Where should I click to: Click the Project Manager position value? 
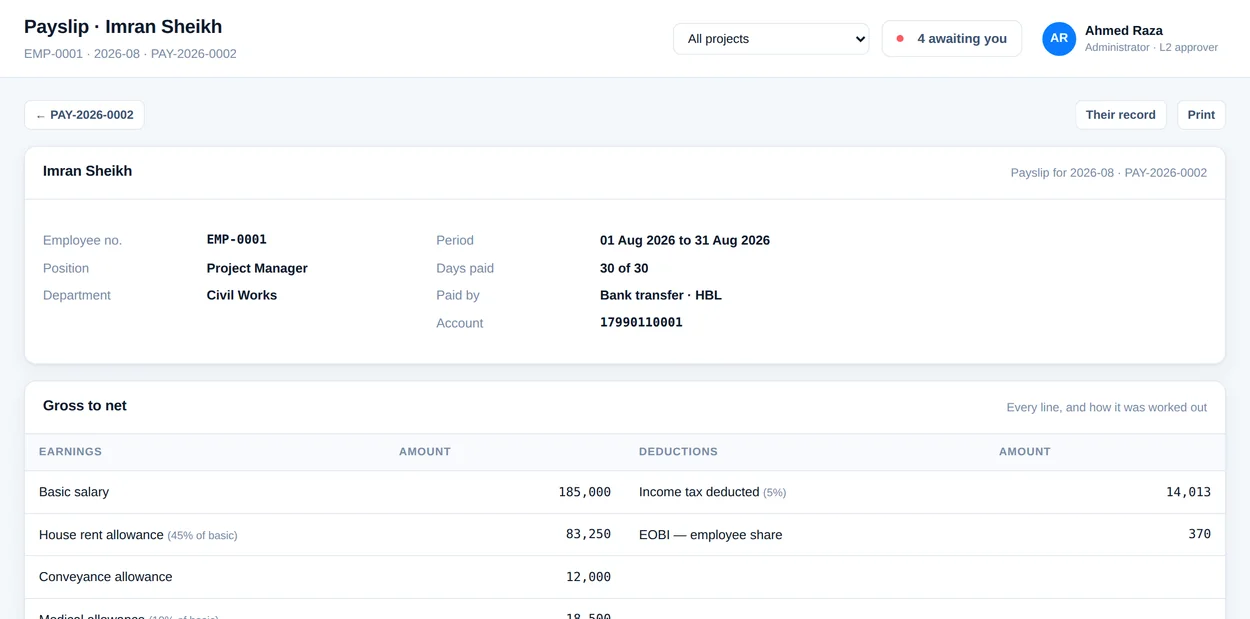pos(257,268)
